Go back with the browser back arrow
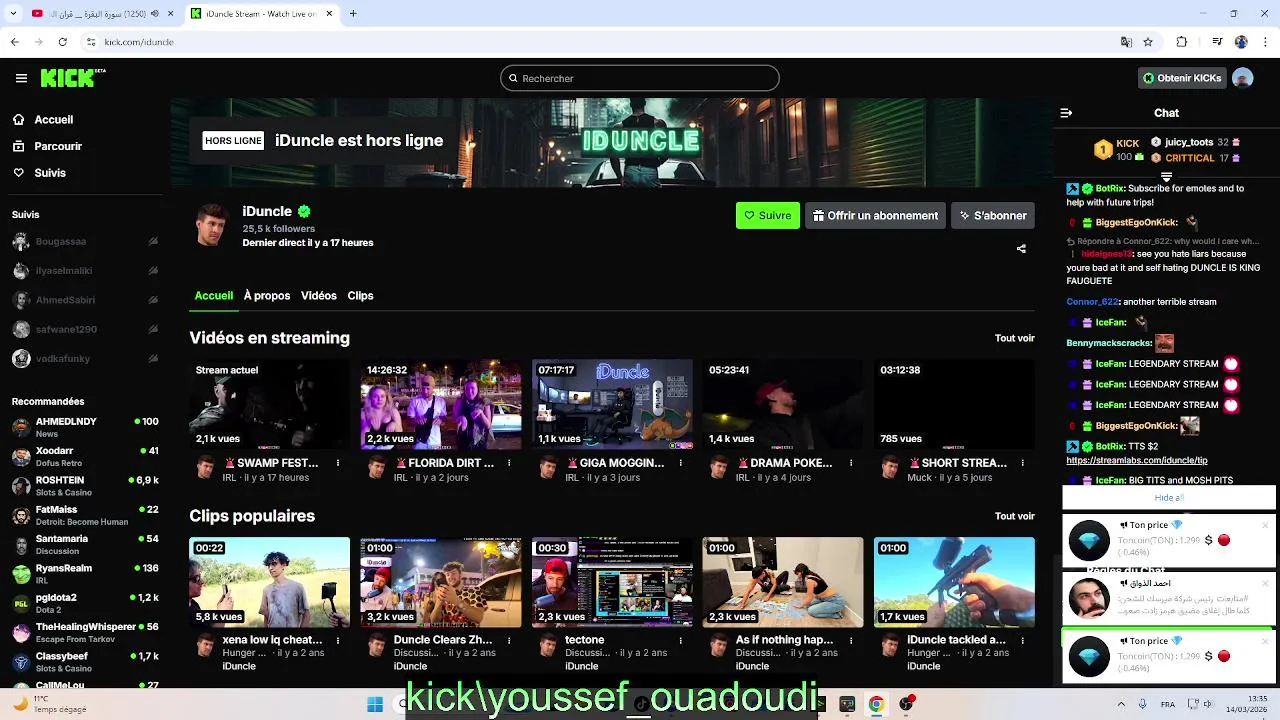Image resolution: width=1280 pixels, height=720 pixels. tap(14, 42)
